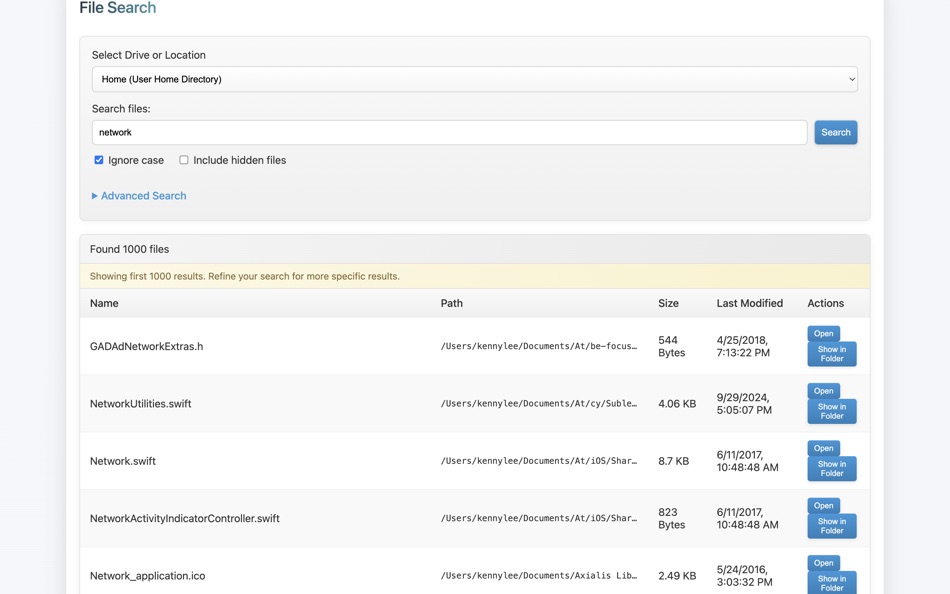Open the Network.swift file
This screenshot has width=950, height=594.
coord(823,448)
